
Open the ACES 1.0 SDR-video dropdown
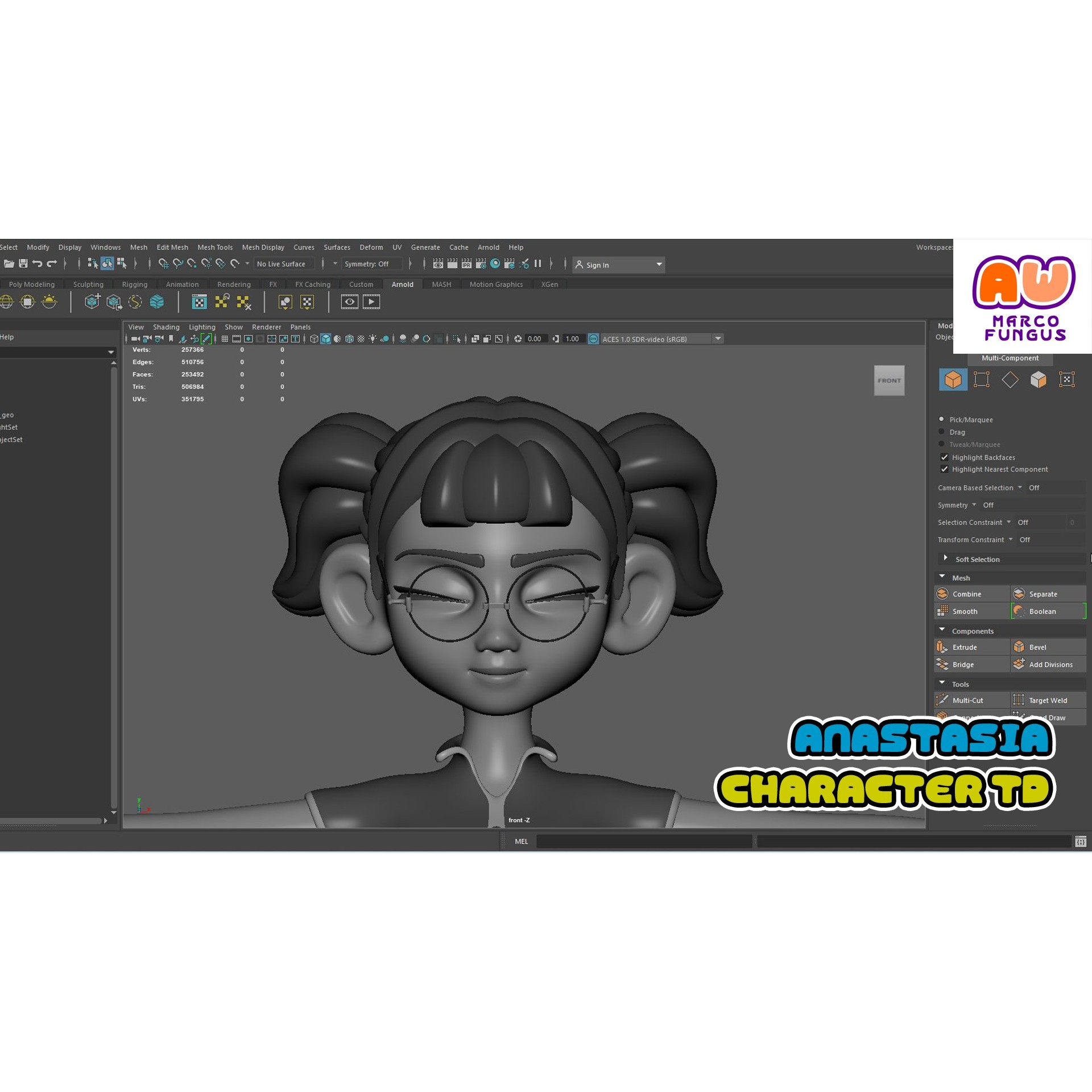[x=718, y=339]
